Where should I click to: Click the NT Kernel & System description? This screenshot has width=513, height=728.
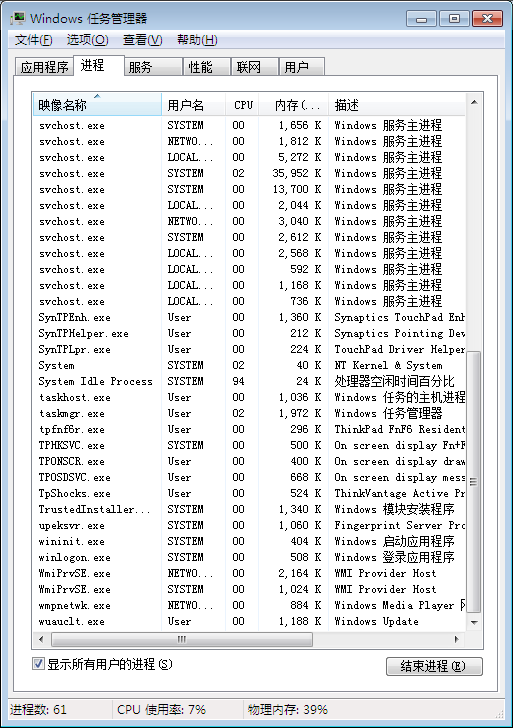point(388,365)
